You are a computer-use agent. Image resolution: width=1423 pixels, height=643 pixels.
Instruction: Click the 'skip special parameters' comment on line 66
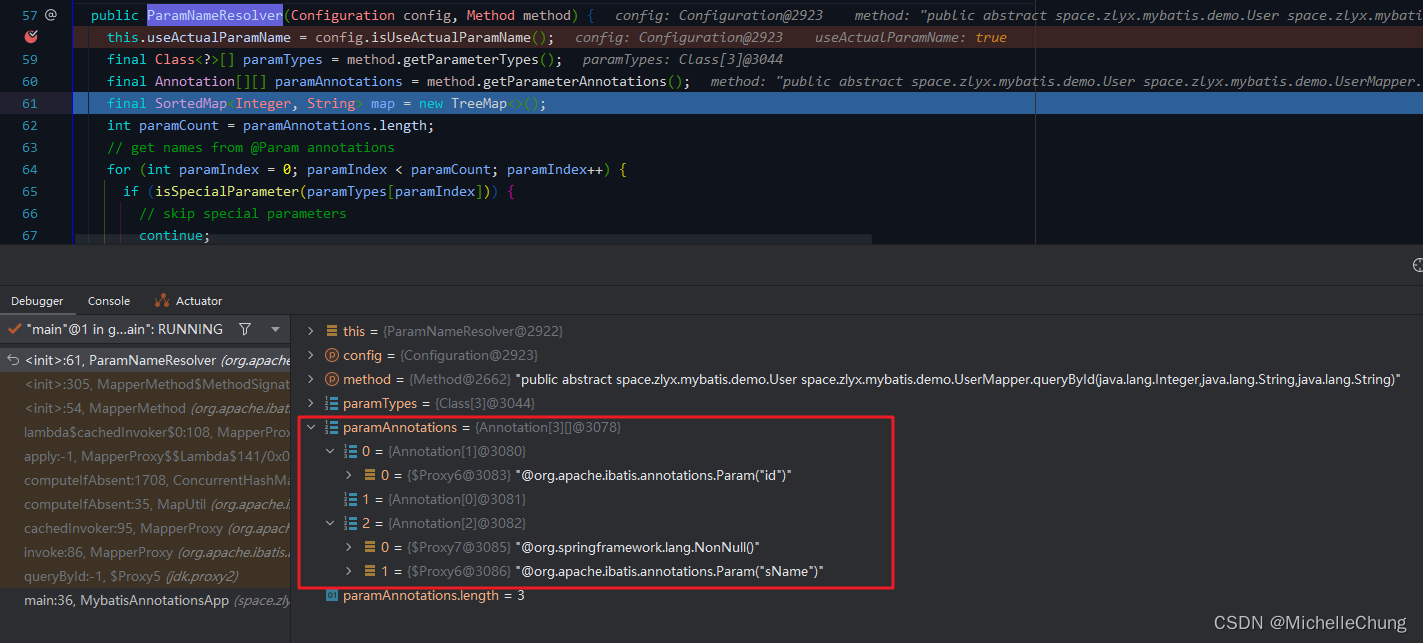coord(243,213)
